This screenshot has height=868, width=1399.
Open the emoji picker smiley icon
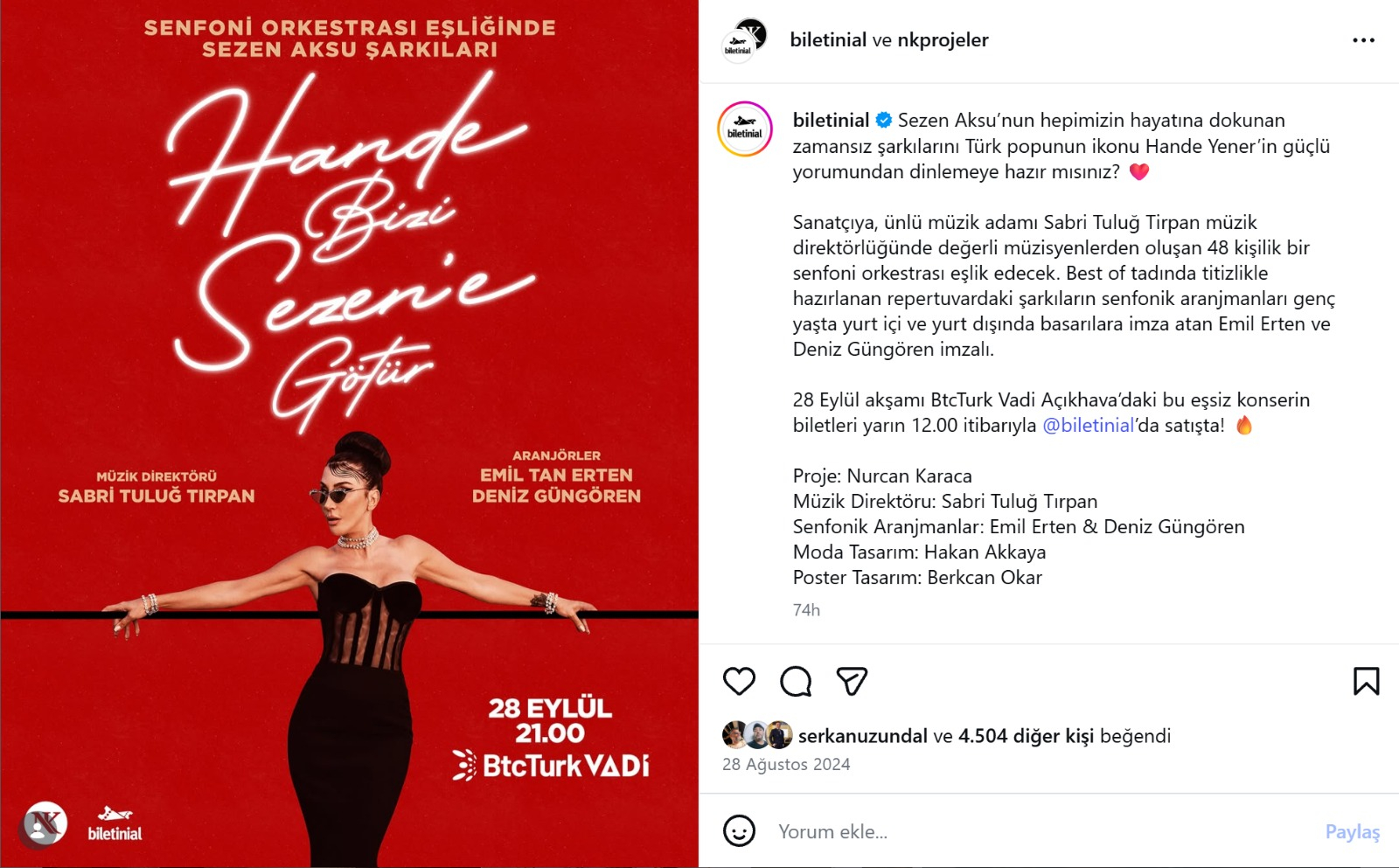click(739, 830)
